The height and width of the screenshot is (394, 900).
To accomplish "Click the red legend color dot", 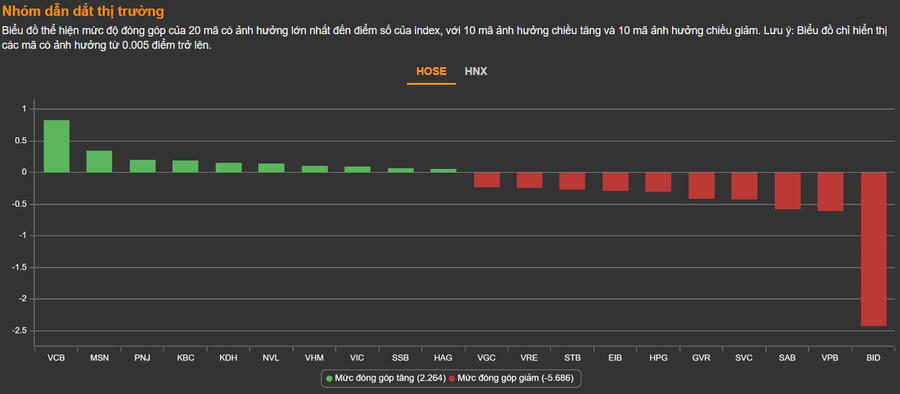I will [452, 379].
